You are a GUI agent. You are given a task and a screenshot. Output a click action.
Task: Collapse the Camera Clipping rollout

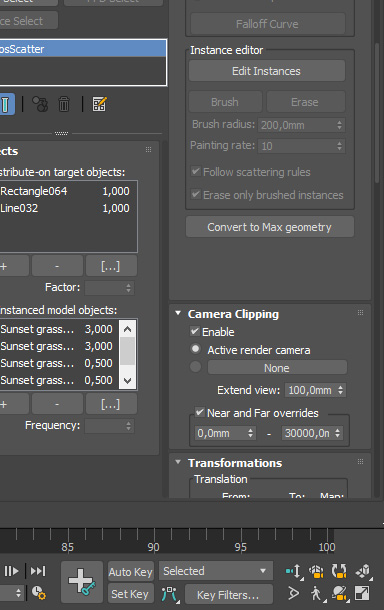pos(178,313)
